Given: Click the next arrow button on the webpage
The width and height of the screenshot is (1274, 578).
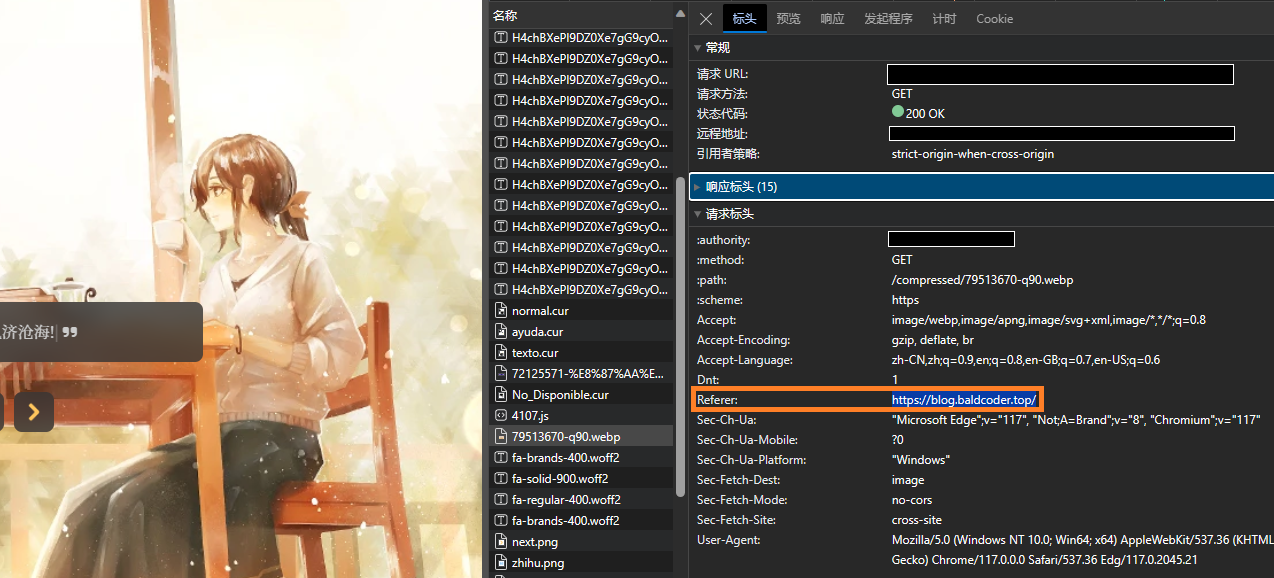Looking at the screenshot, I should (x=33, y=411).
